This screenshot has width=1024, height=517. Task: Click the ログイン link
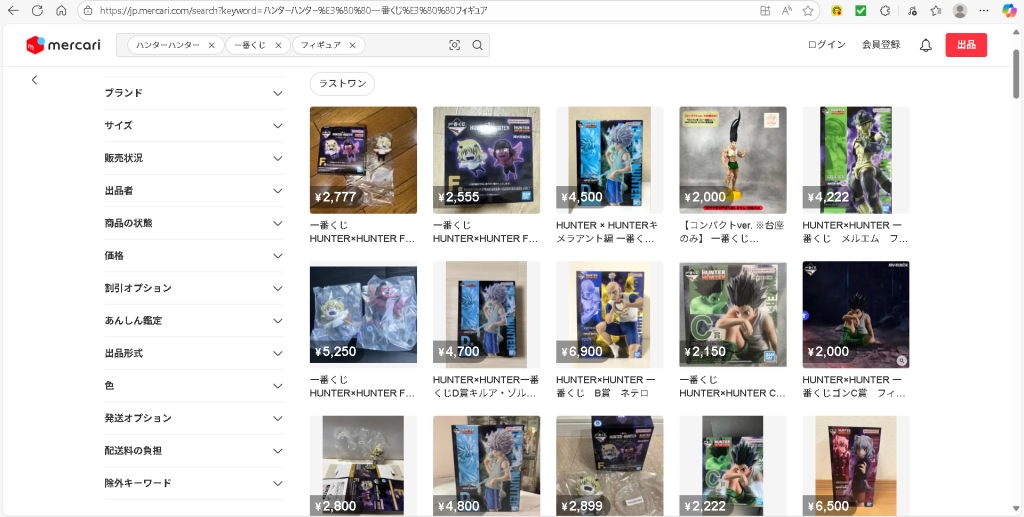(x=827, y=45)
